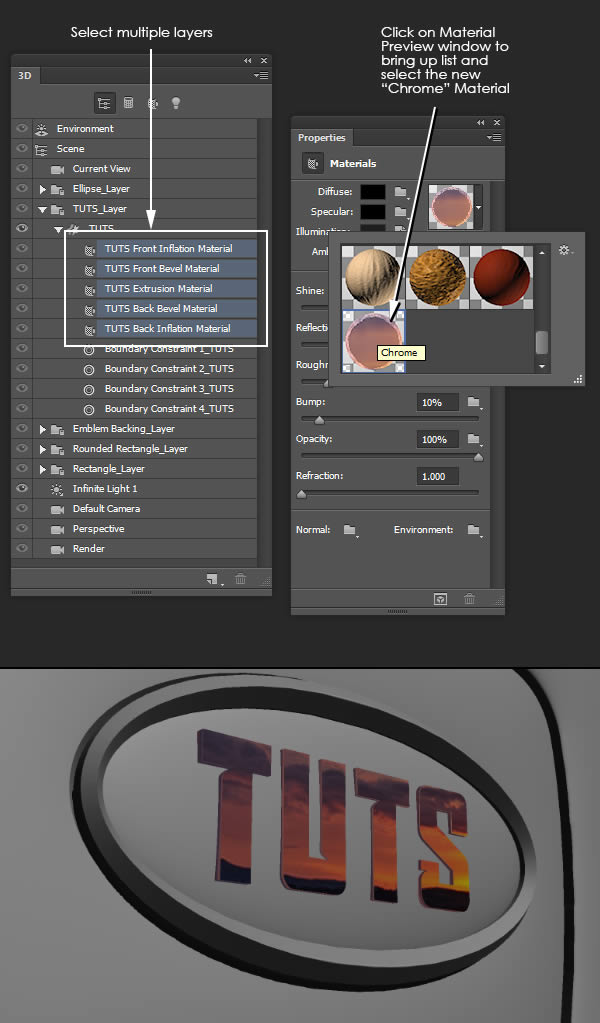
Task: Open the 3D panel flyout menu
Action: tap(262, 76)
